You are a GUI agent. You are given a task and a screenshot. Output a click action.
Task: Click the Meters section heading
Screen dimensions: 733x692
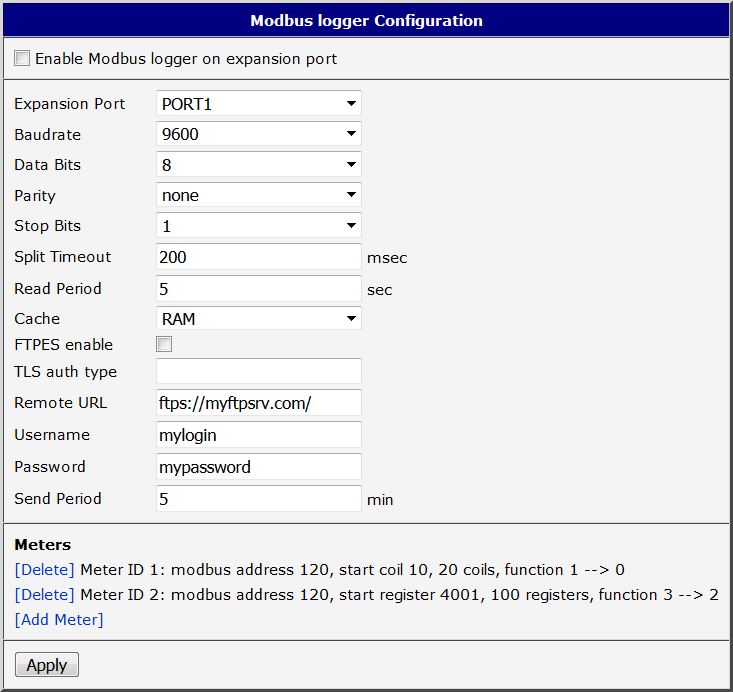click(x=43, y=545)
